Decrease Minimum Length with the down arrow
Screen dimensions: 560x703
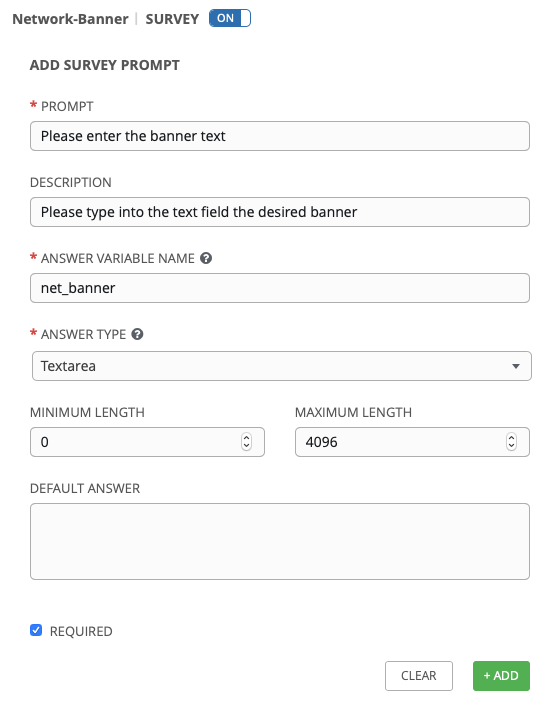246,446
